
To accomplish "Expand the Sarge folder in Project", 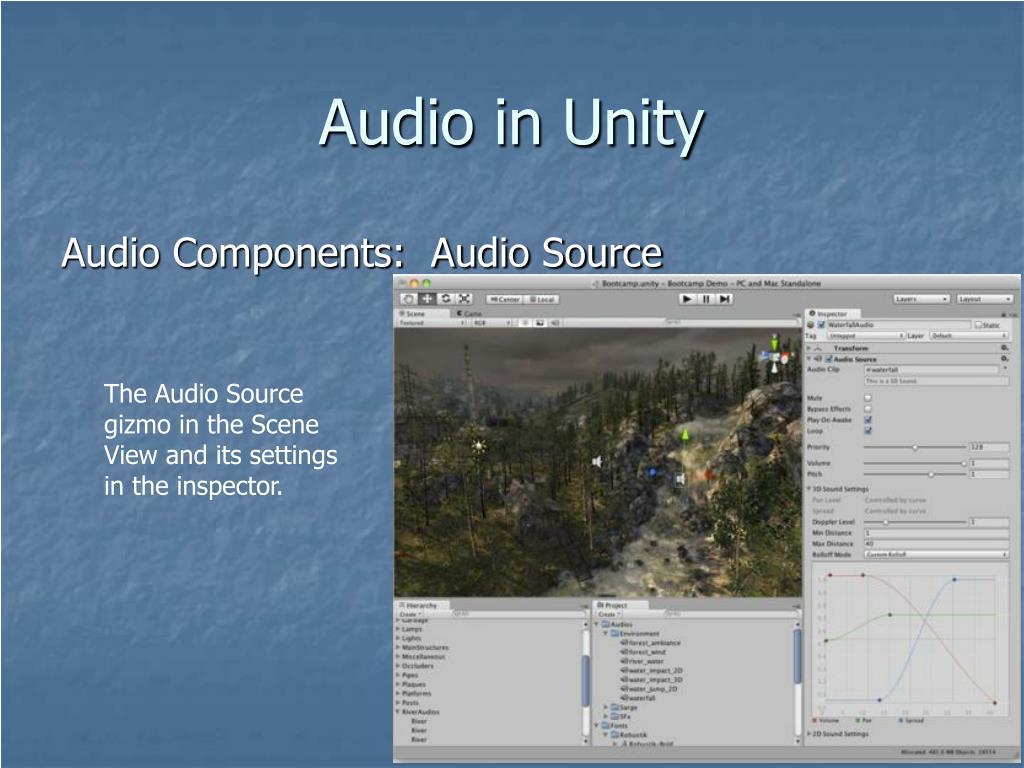I will click(x=605, y=707).
